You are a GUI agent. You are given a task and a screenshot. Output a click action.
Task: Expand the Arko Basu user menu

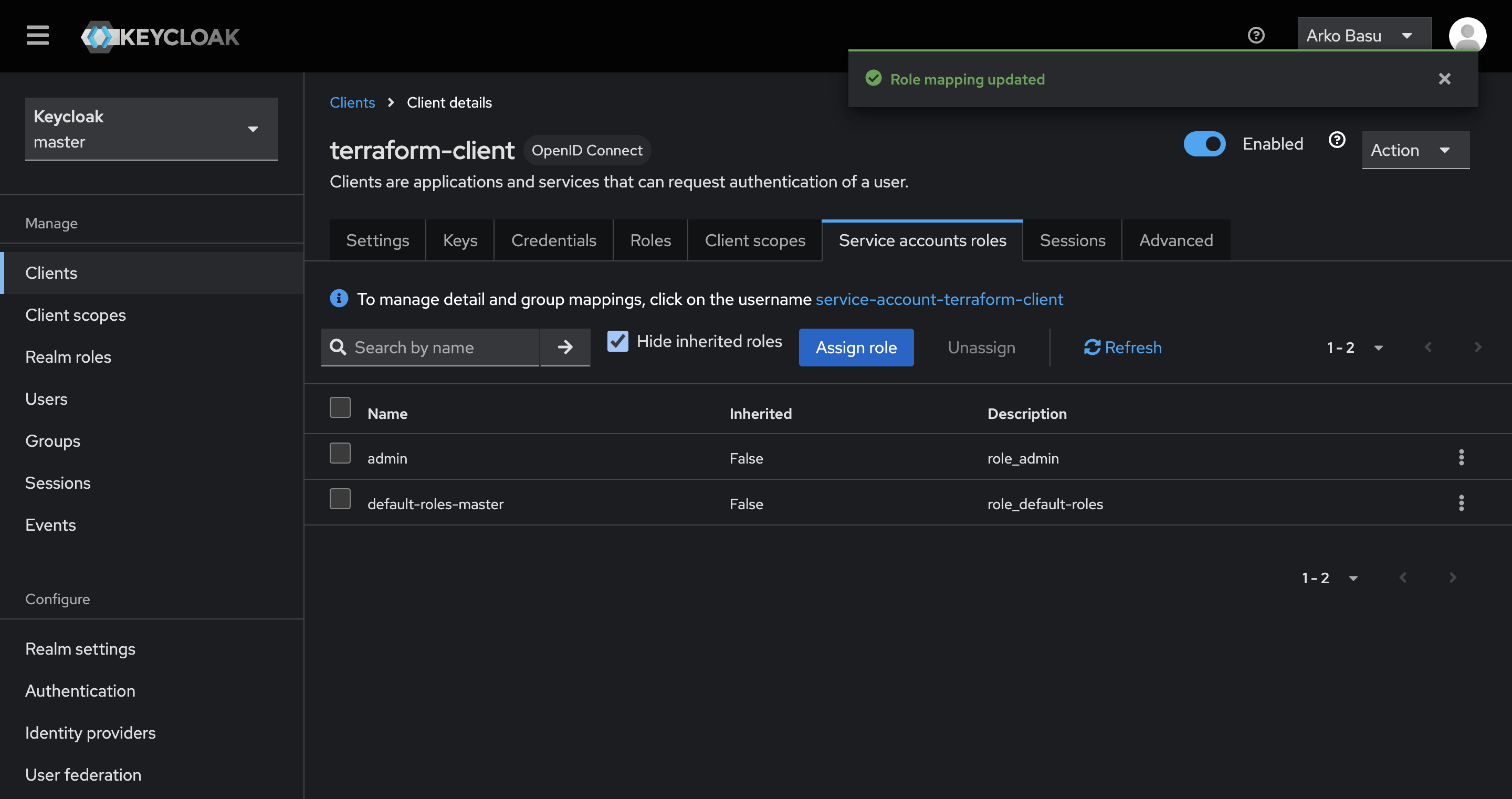1363,35
